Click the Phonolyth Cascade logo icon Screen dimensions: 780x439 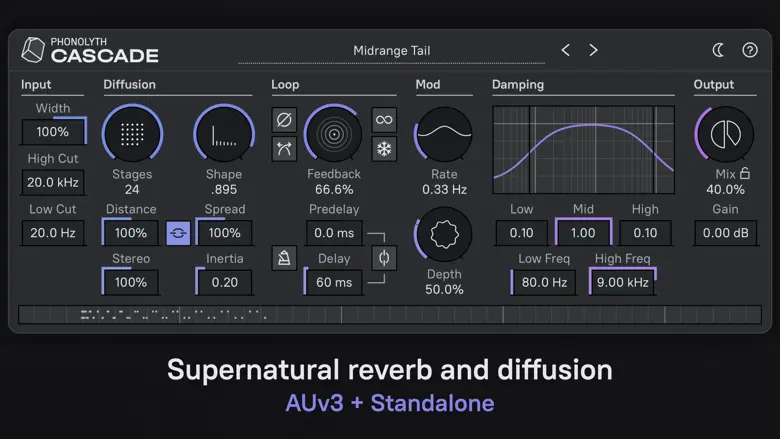(33, 50)
